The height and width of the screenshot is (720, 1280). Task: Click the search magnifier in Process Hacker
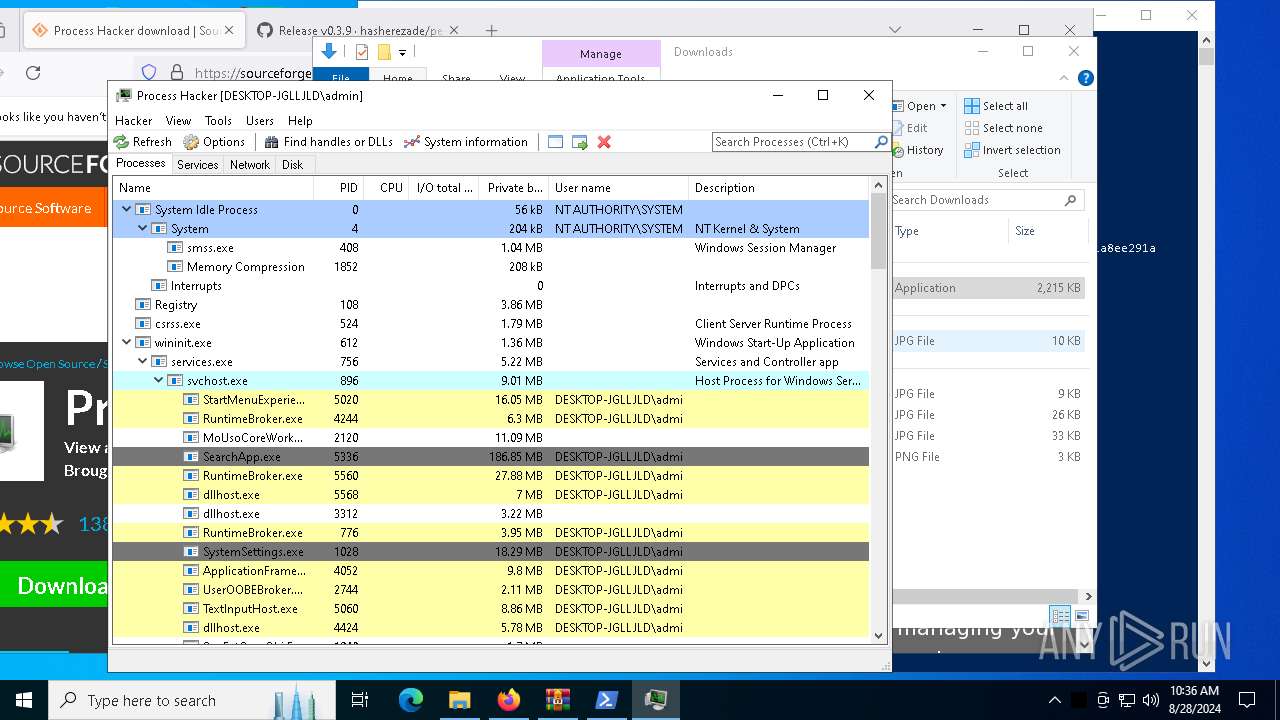coord(881,142)
